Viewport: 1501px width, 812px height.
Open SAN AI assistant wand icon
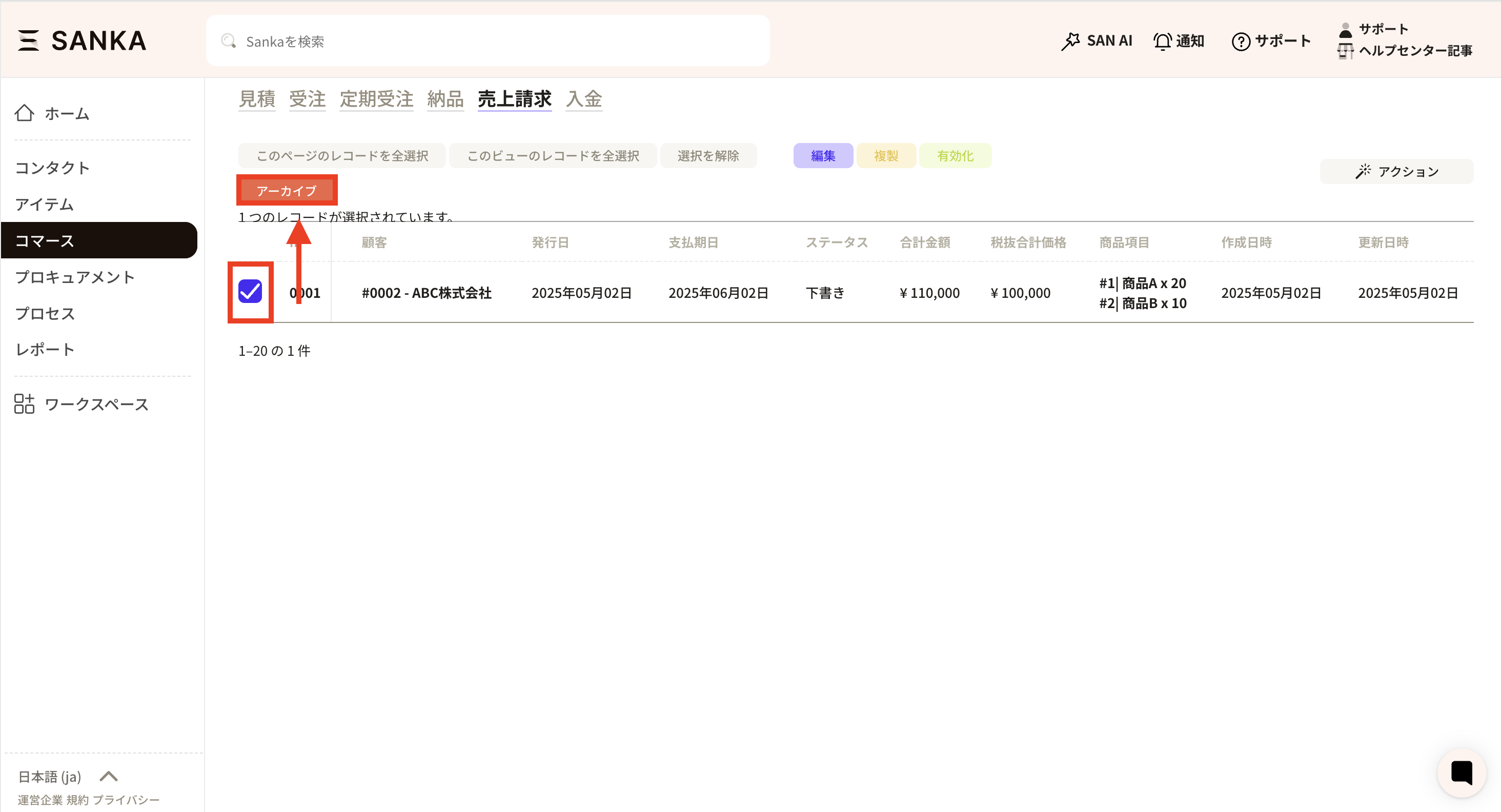coord(1070,41)
